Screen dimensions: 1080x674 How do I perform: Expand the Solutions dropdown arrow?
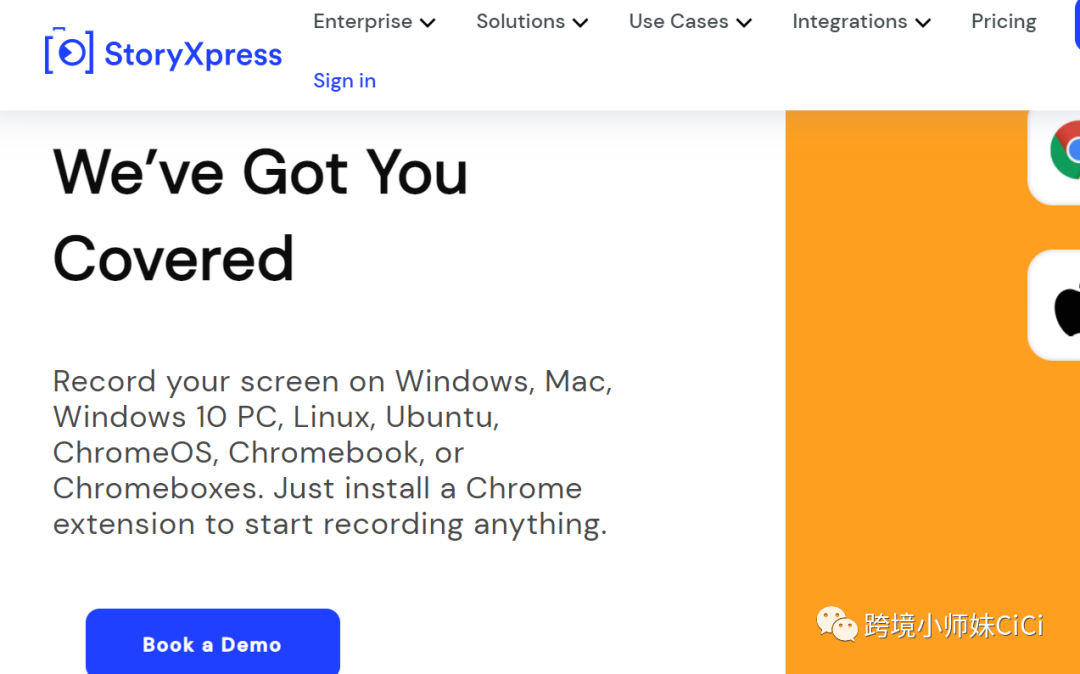(x=581, y=23)
